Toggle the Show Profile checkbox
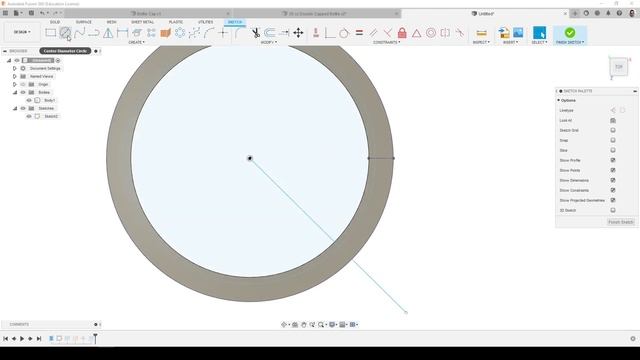The image size is (640, 360). [x=613, y=160]
